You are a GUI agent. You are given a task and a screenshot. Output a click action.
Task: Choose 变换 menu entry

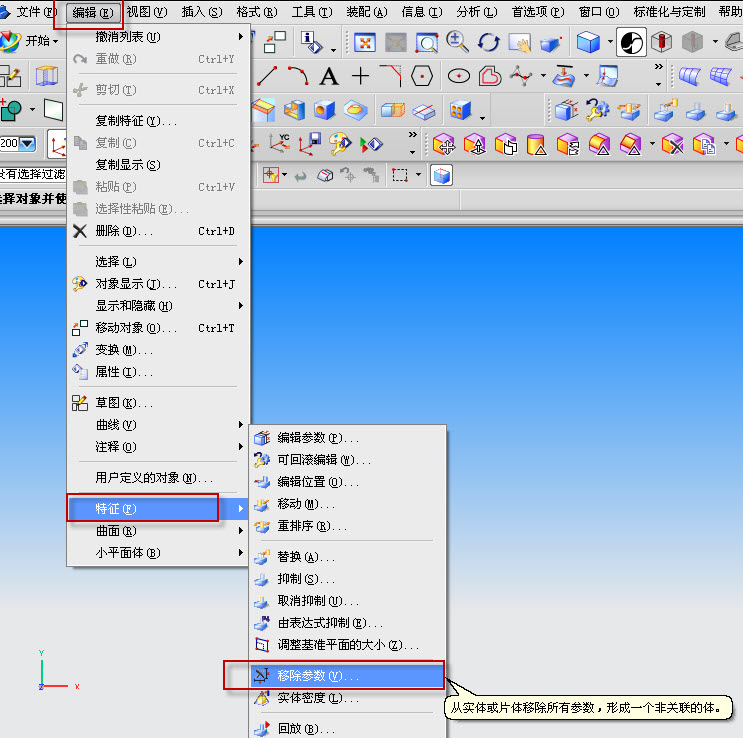click(158, 350)
